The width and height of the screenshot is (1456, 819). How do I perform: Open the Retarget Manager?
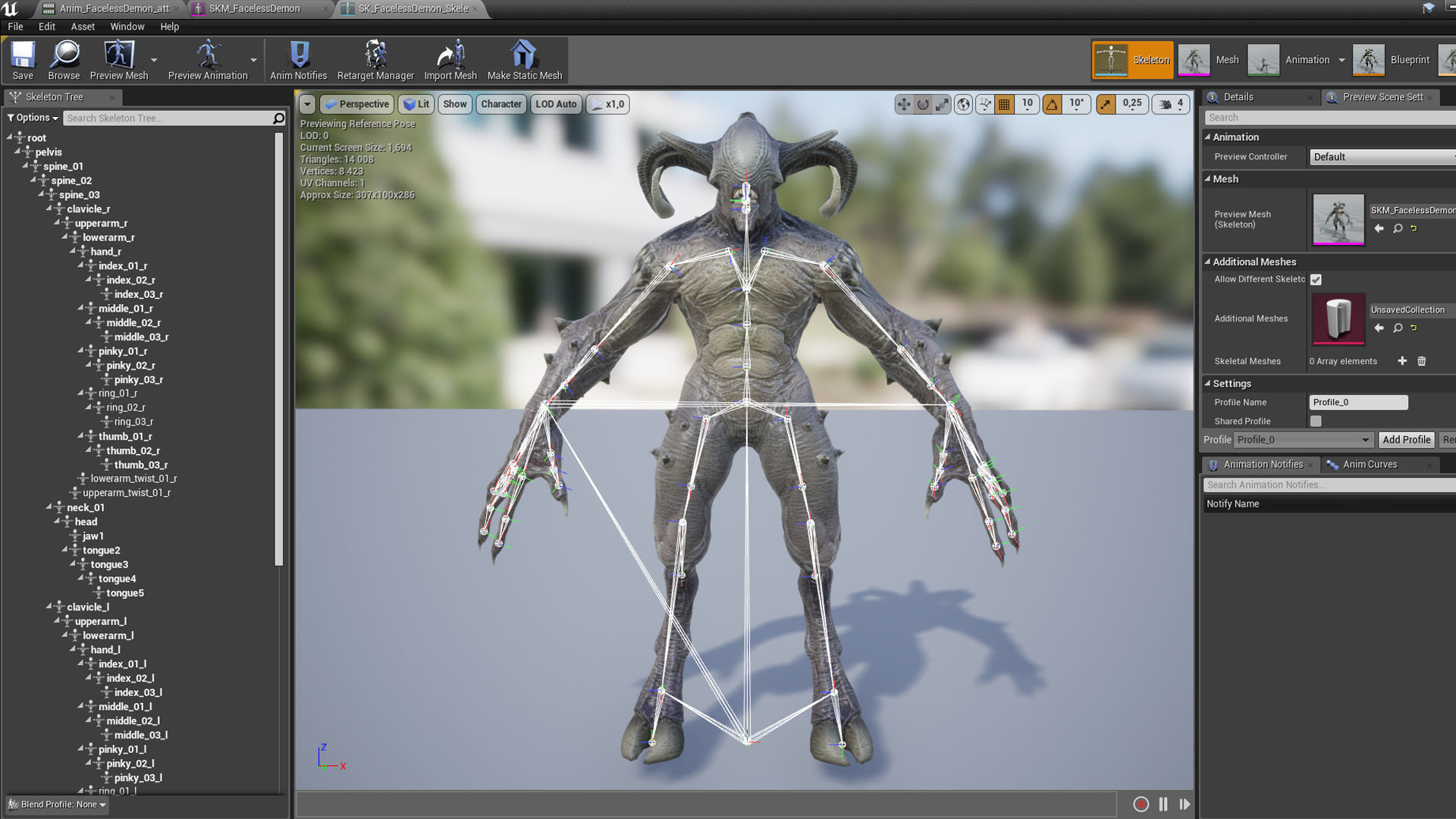[x=375, y=60]
